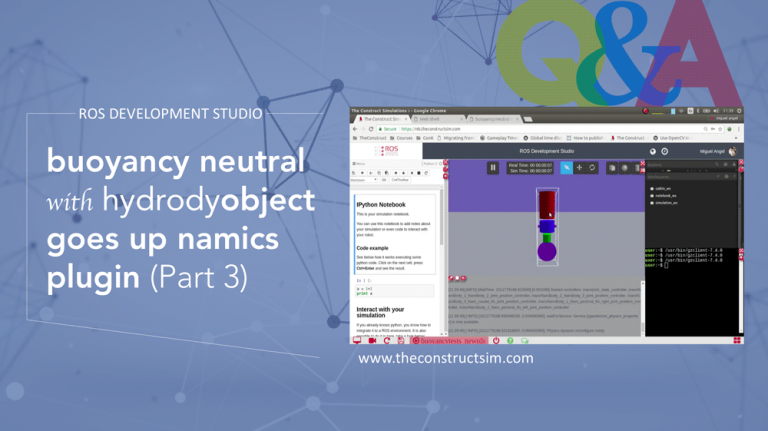Open the Markdown cell type dropdown
768x431 pixels.
click(364, 180)
